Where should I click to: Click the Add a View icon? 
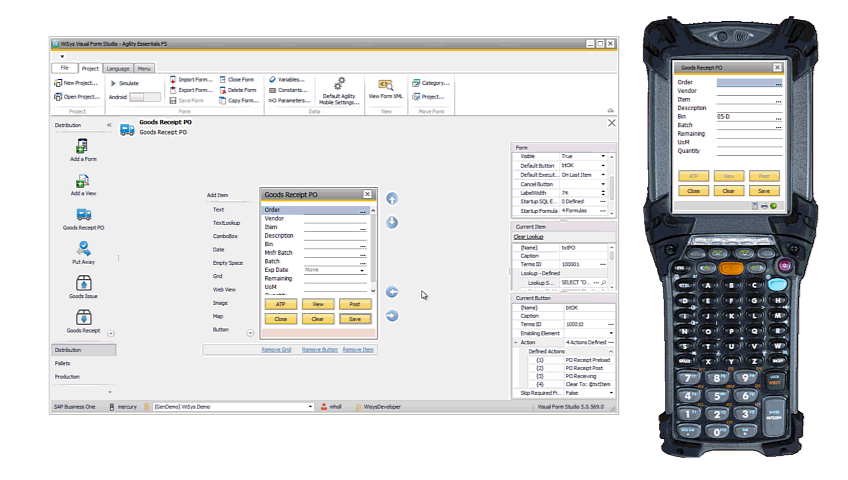pyautogui.click(x=83, y=181)
